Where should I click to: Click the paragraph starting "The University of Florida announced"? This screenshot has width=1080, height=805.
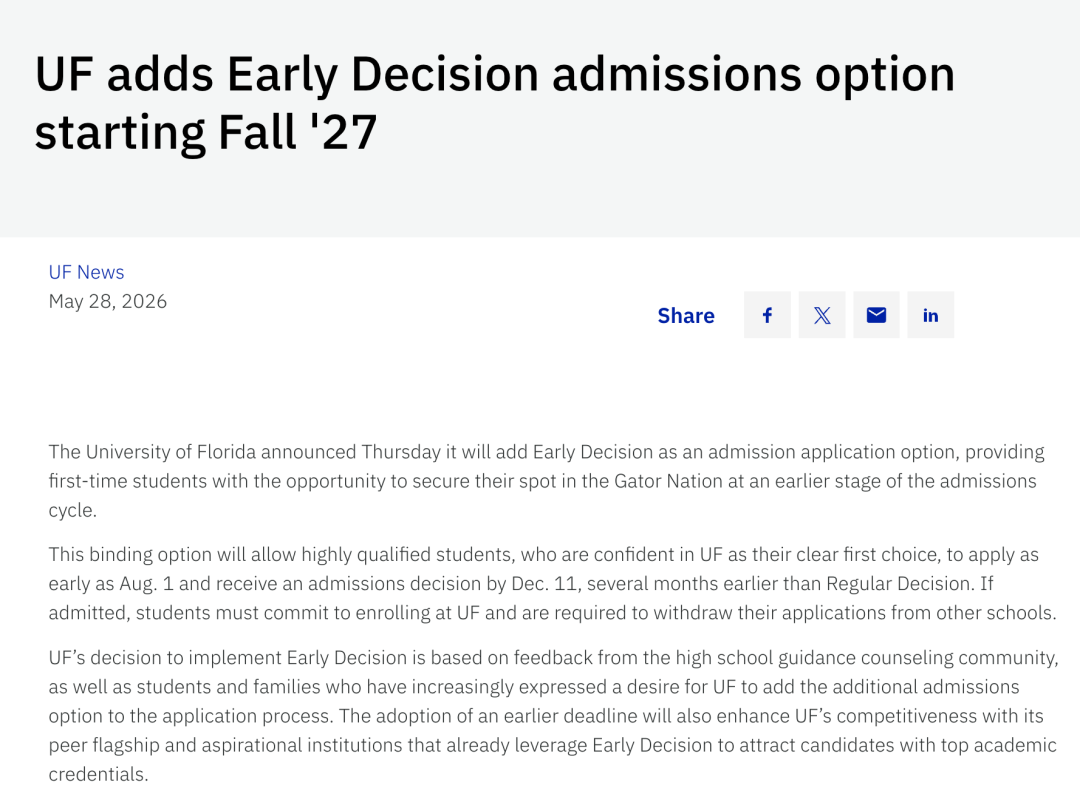(x=547, y=481)
